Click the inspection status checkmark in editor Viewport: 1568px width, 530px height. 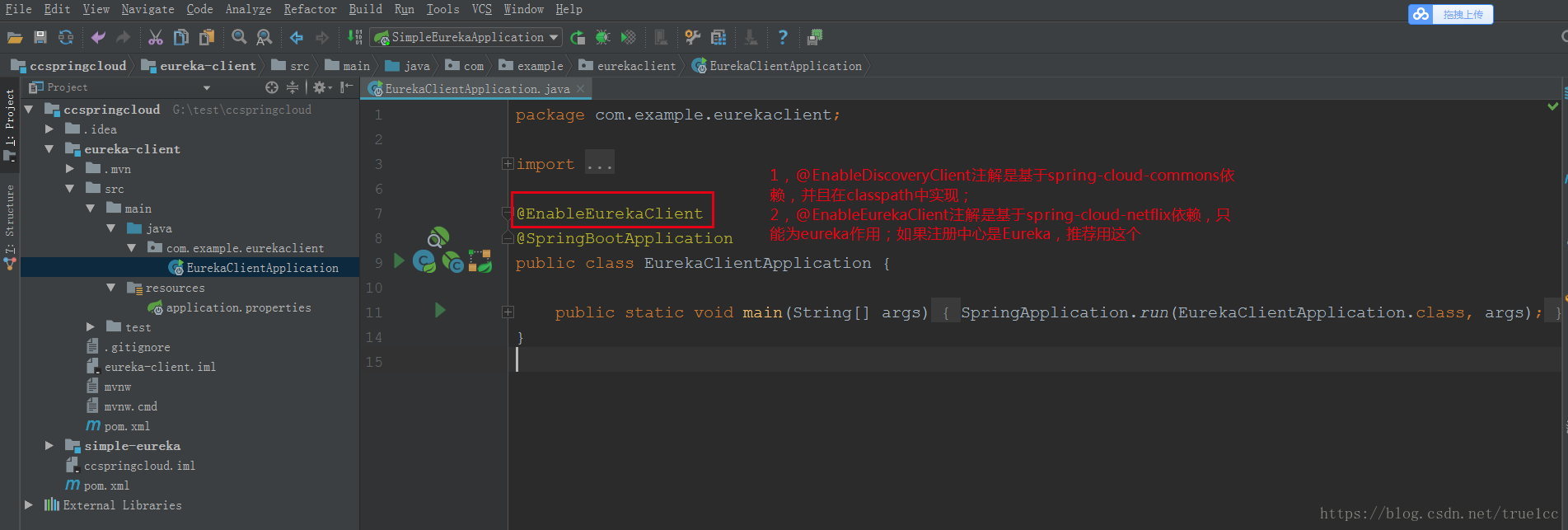[1553, 106]
